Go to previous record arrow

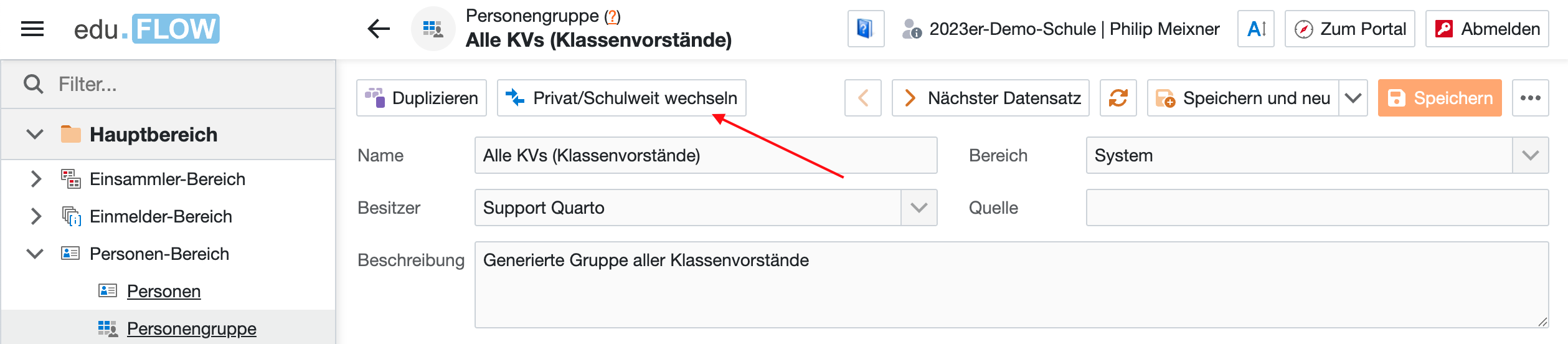click(x=862, y=98)
